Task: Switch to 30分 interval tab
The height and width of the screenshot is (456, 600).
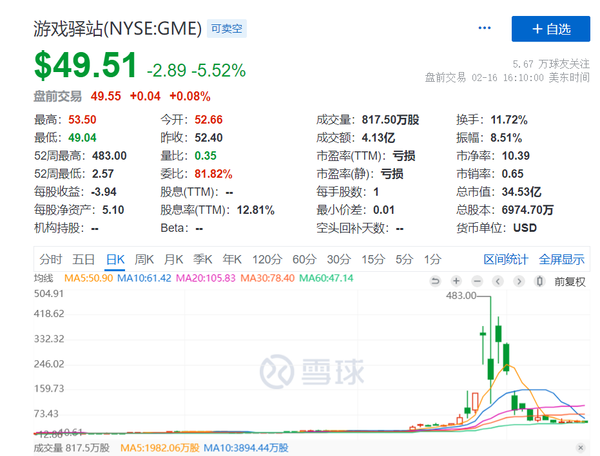Action: pos(339,259)
